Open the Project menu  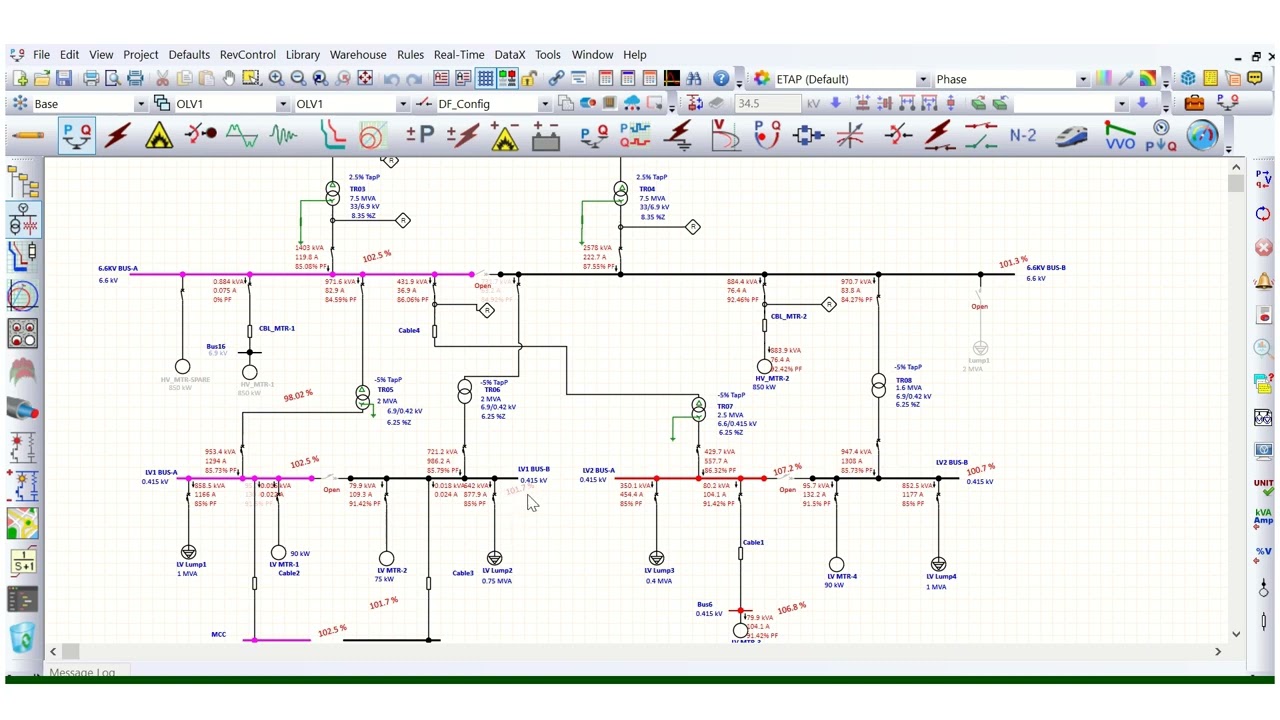[x=140, y=55]
